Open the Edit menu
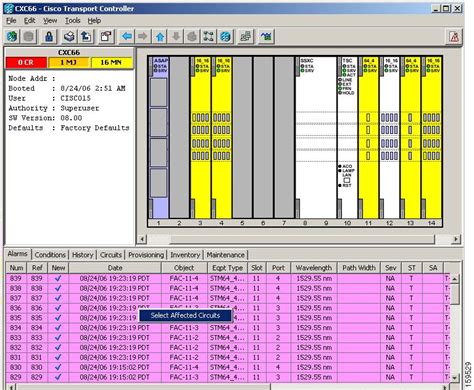 (29, 21)
